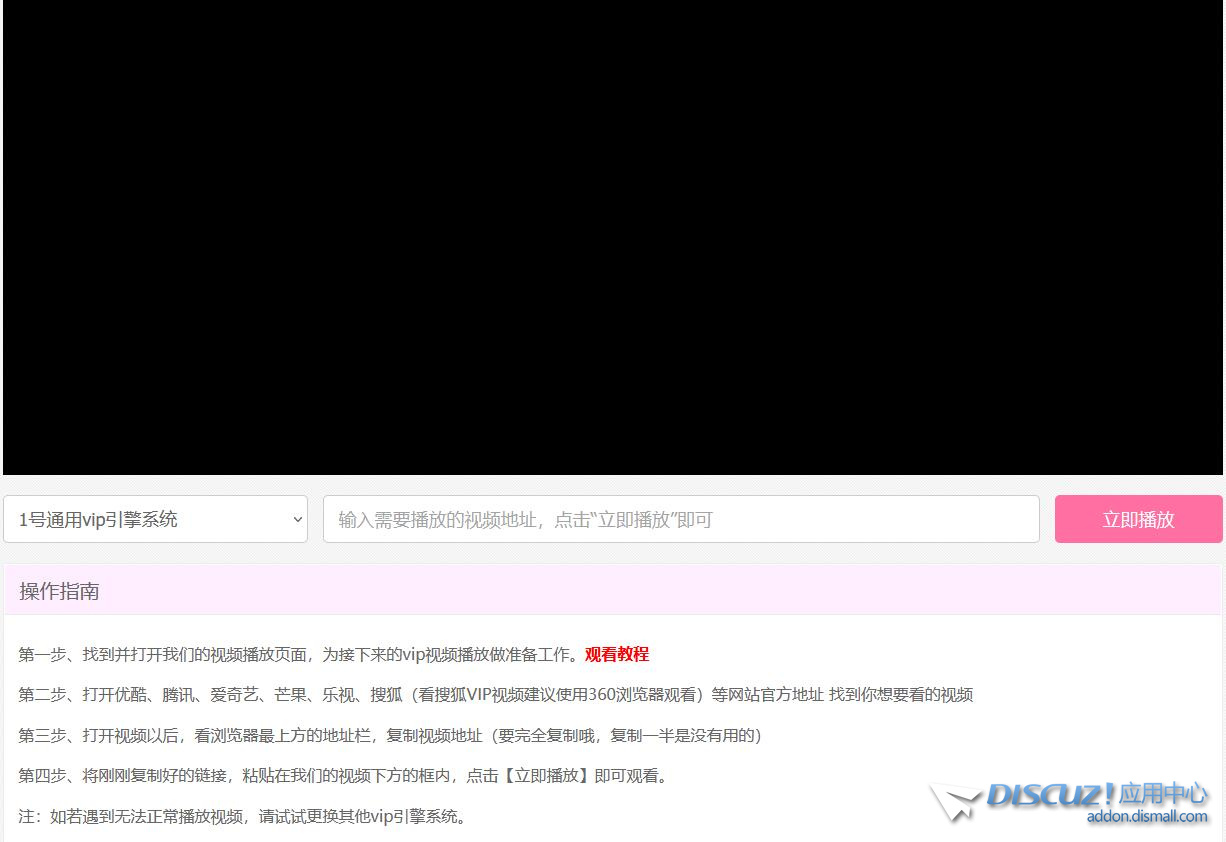This screenshot has height=842, width=1226.
Task: Click the 操作指南 heading
Action: [x=59, y=591]
